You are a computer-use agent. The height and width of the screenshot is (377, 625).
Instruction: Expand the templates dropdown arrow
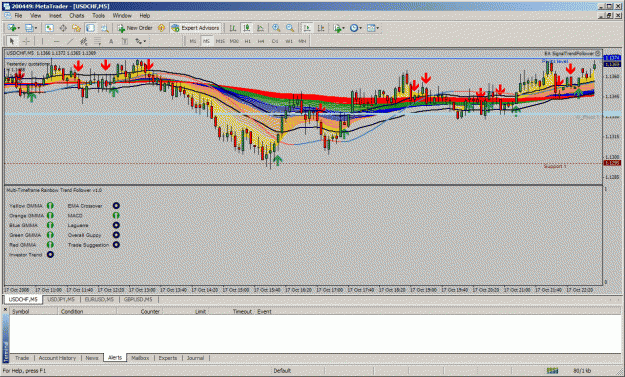tap(377, 28)
